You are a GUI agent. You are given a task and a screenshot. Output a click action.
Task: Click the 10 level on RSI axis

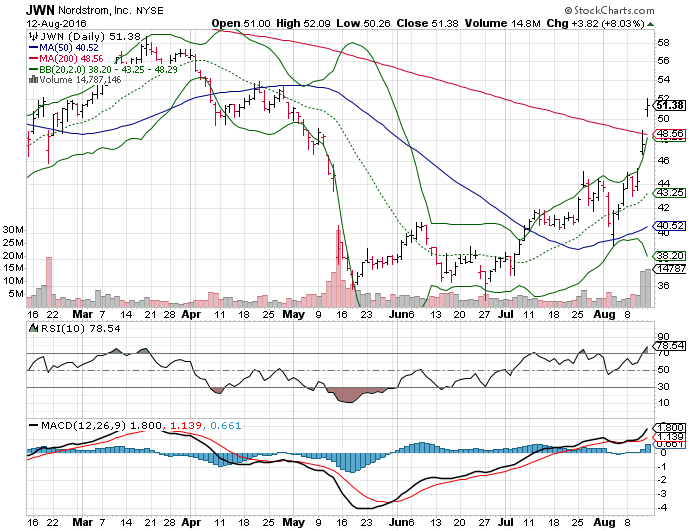tap(663, 403)
